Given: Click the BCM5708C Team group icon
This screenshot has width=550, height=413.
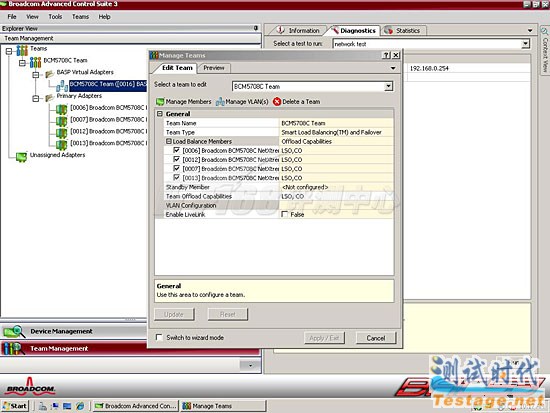Looking at the screenshot, I should 35,62.
